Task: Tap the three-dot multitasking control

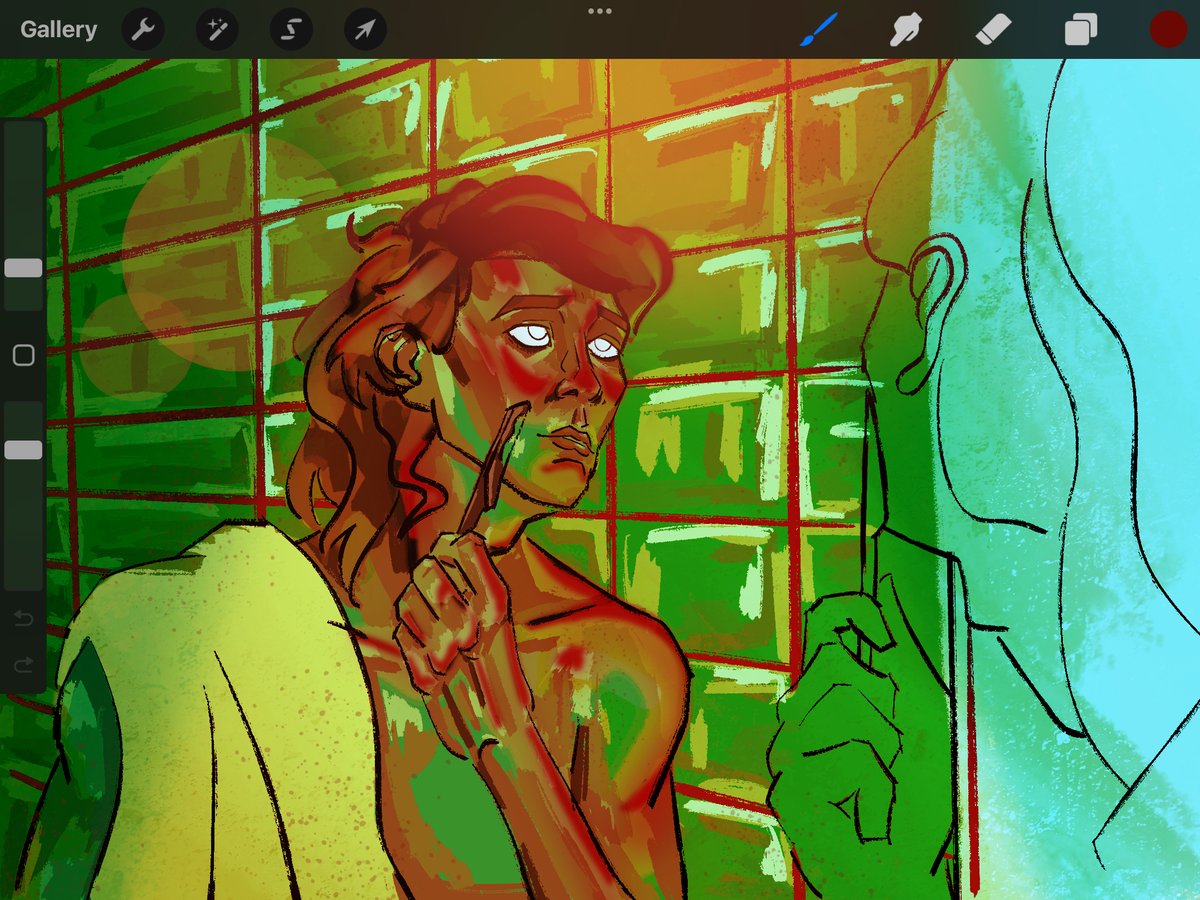Action: [600, 11]
